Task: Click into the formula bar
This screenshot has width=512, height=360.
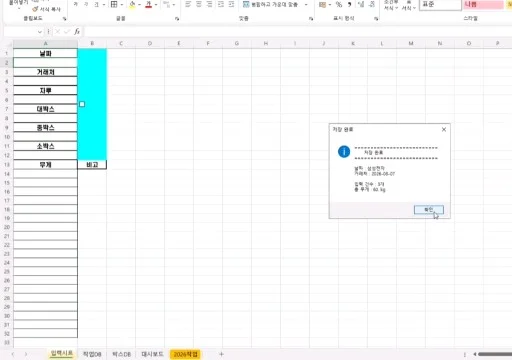Action: click(297, 32)
